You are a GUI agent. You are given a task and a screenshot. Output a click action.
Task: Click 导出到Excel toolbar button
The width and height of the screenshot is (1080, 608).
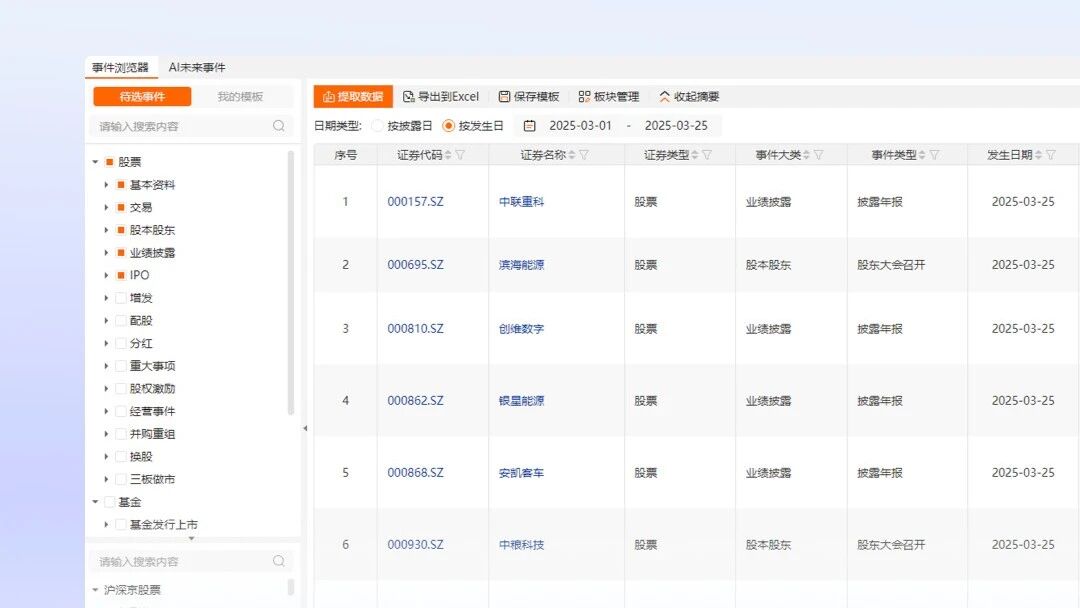[441, 96]
